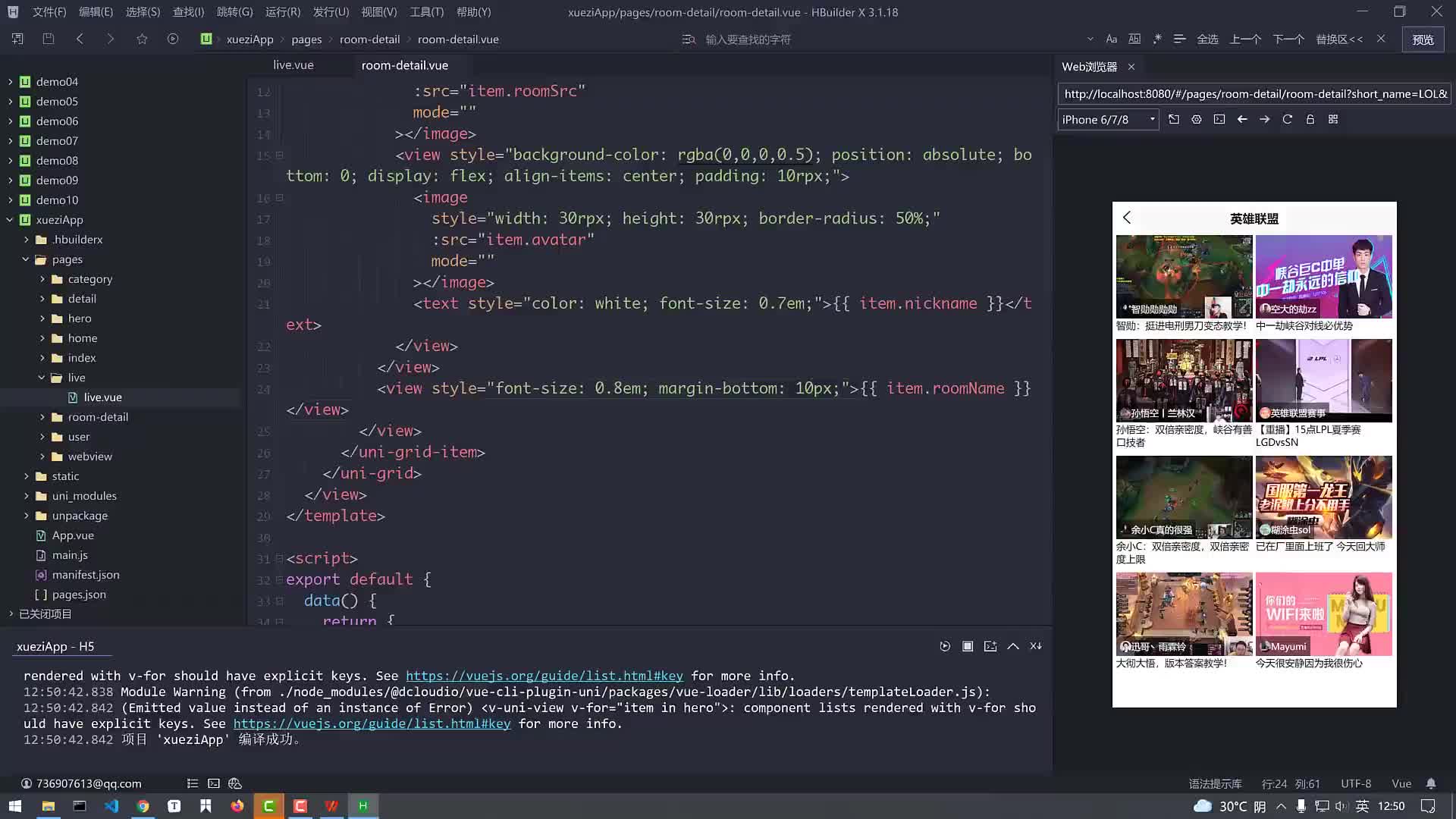
Task: Go forward with the toolbar forward arrow
Action: pos(111,39)
